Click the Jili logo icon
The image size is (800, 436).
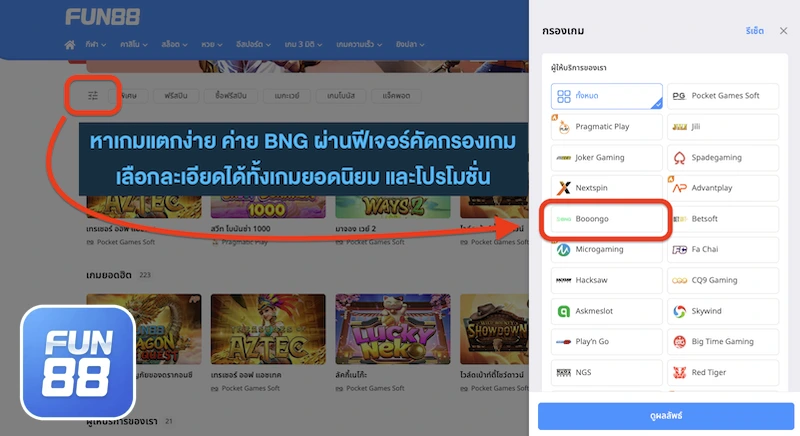[x=680, y=127]
